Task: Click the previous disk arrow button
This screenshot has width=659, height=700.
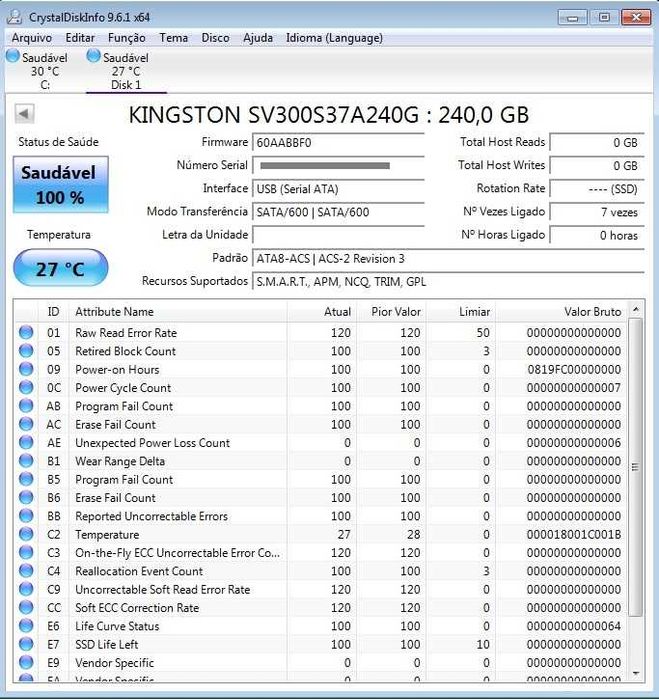Action: (24, 113)
